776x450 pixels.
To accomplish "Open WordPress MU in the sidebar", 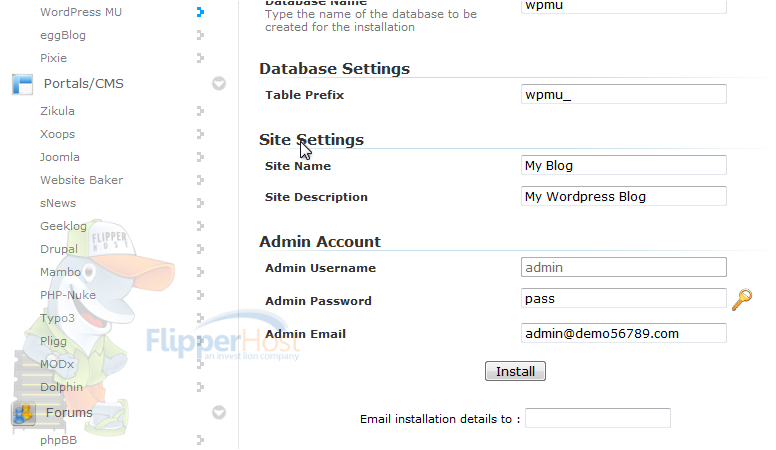I will coord(81,12).
